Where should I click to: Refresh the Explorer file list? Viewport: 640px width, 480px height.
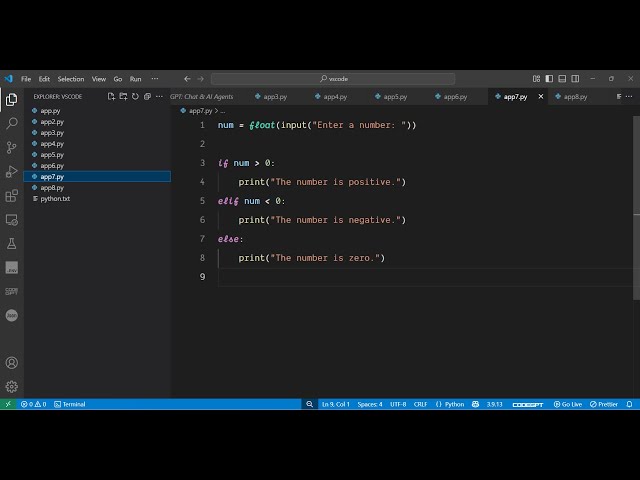point(135,97)
